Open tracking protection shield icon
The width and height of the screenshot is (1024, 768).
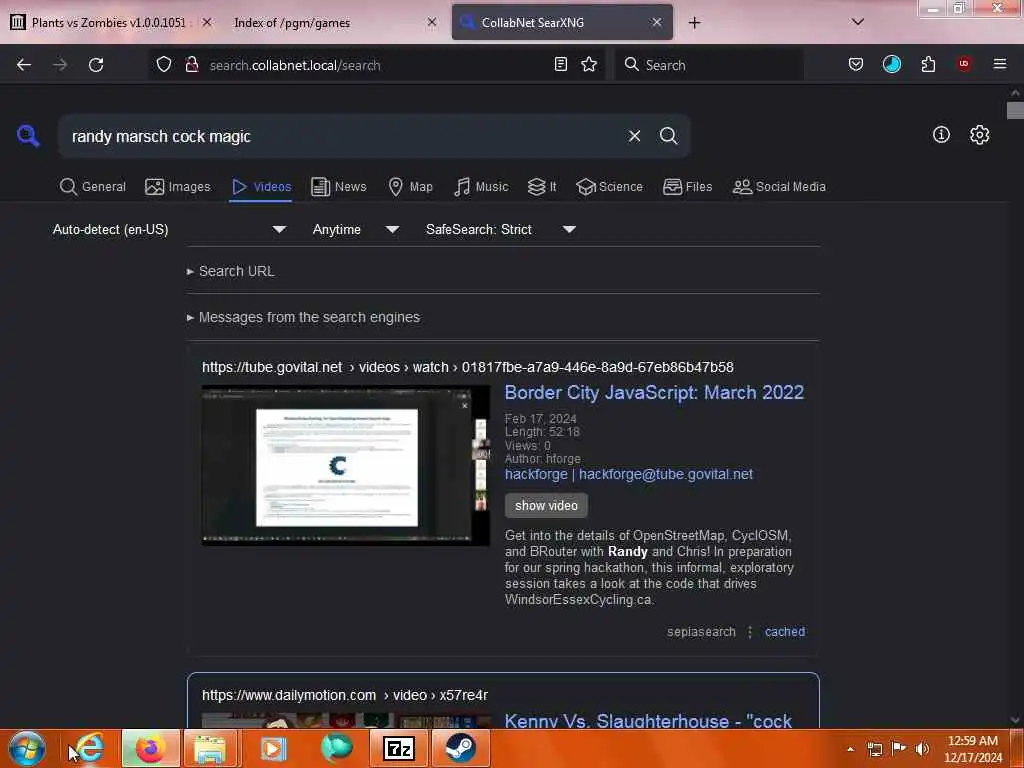(x=164, y=65)
